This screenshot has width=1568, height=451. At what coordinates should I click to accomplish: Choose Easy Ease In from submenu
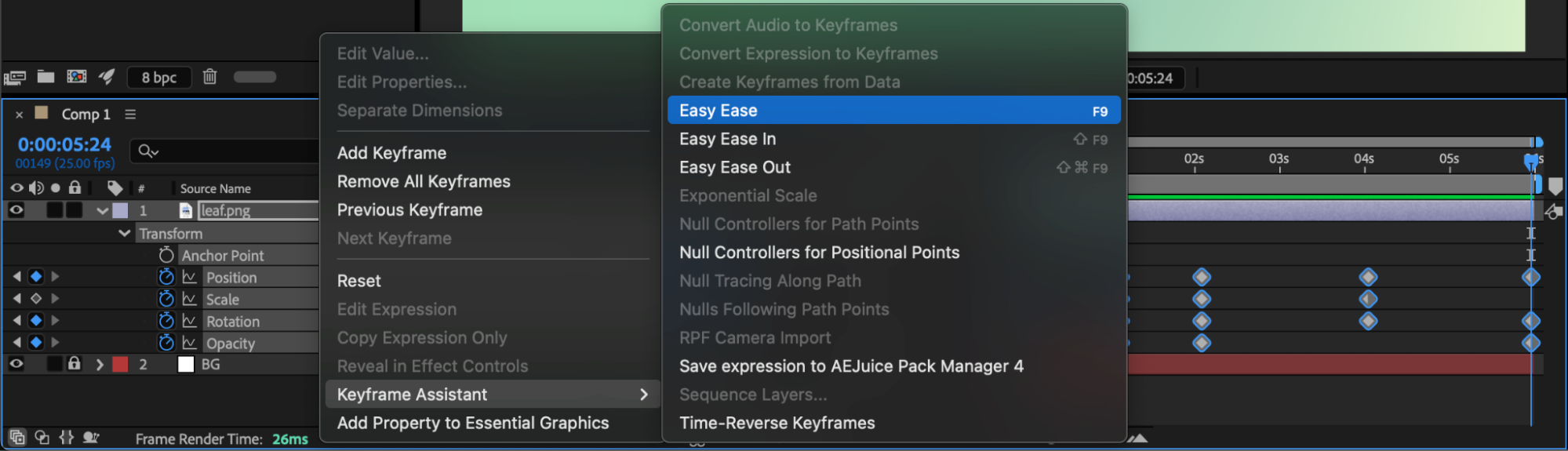727,139
